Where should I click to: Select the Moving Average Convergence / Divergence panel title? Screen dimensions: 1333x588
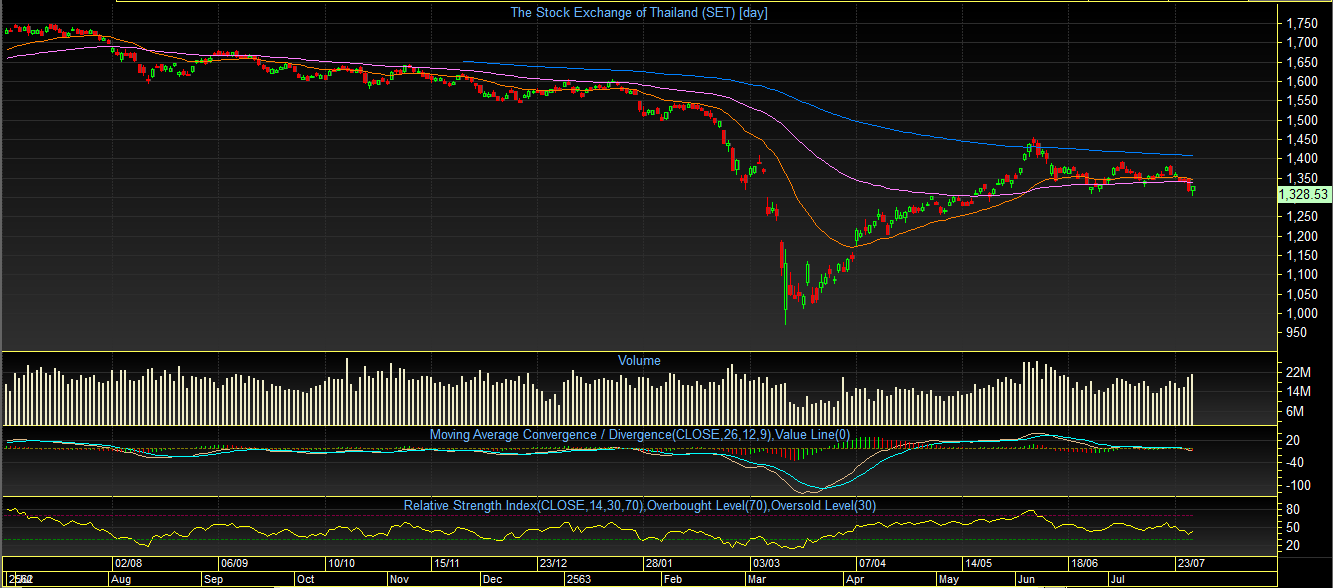pos(639,434)
